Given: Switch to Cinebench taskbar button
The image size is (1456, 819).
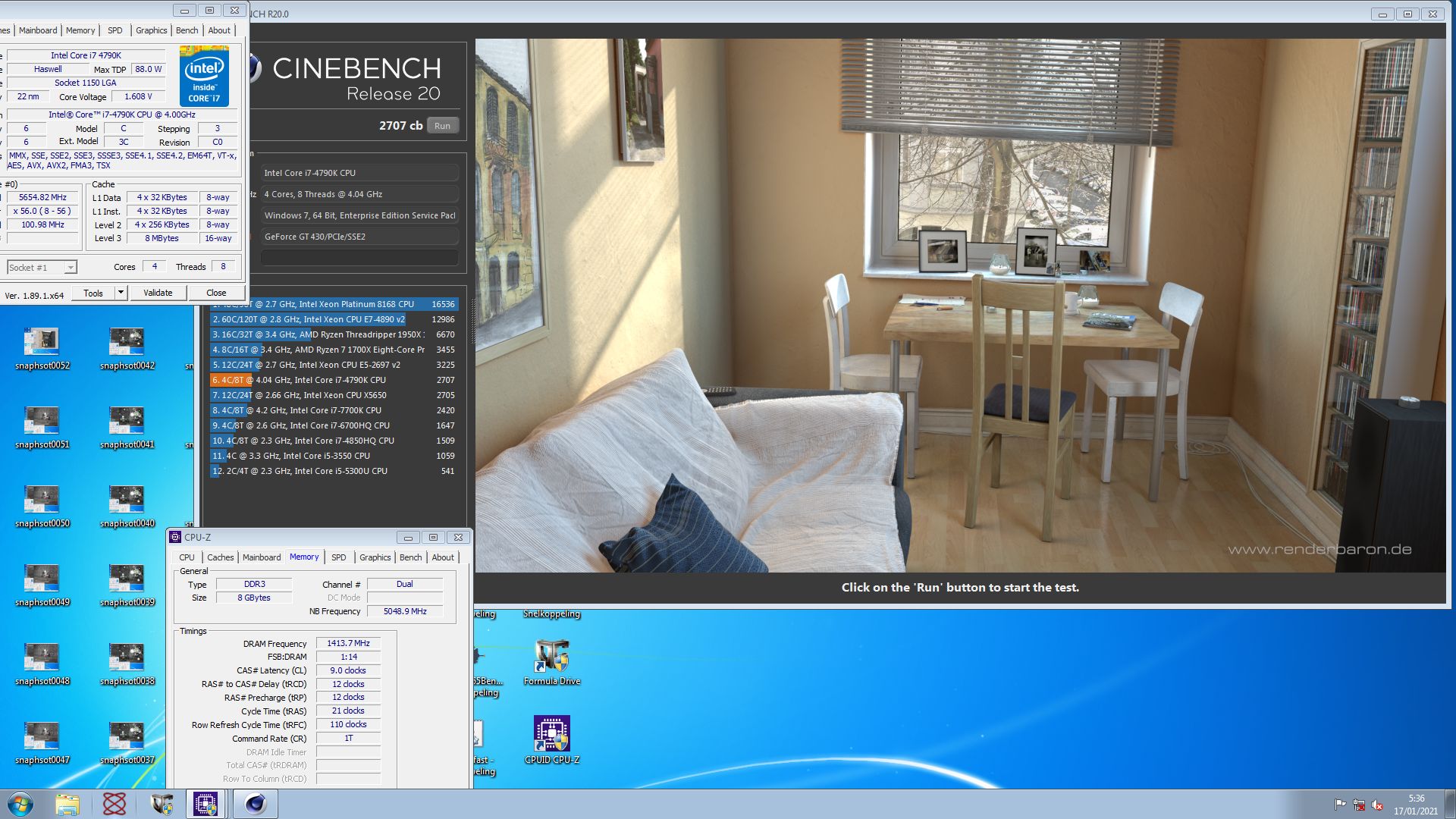Looking at the screenshot, I should 255,804.
